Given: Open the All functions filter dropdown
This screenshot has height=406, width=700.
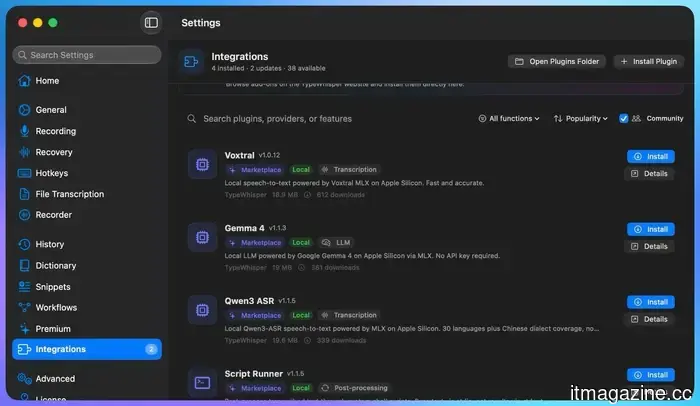Looking at the screenshot, I should point(509,118).
